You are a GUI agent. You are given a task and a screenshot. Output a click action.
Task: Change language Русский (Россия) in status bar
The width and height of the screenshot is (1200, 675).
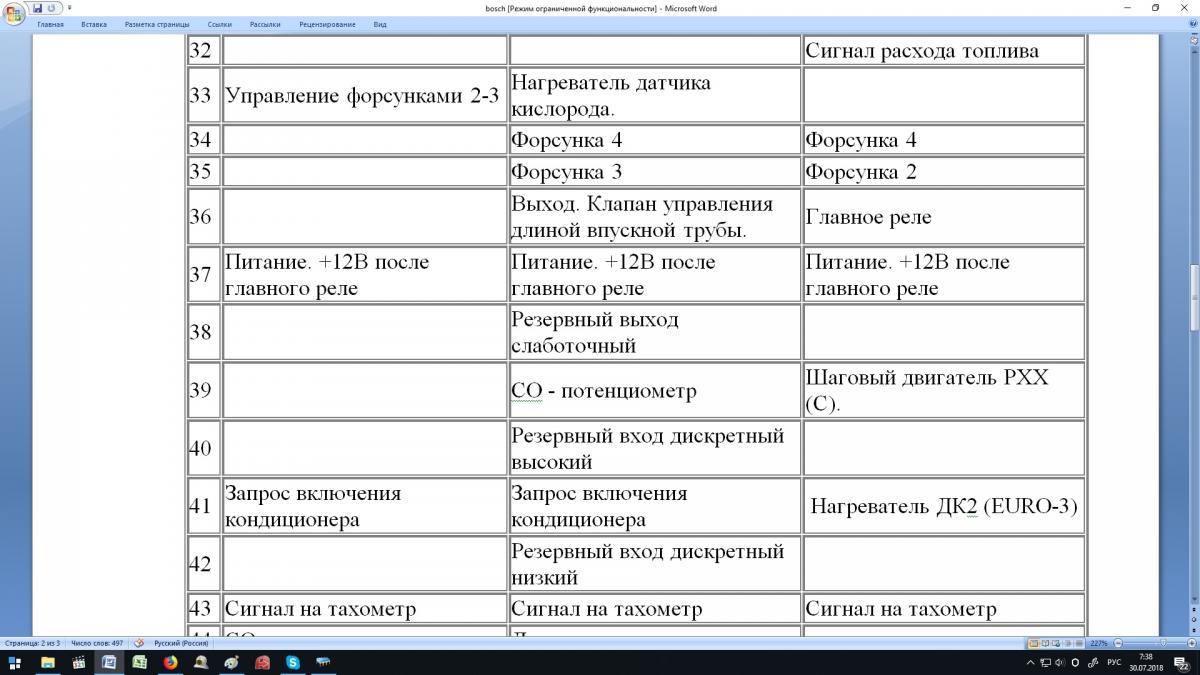pos(181,643)
